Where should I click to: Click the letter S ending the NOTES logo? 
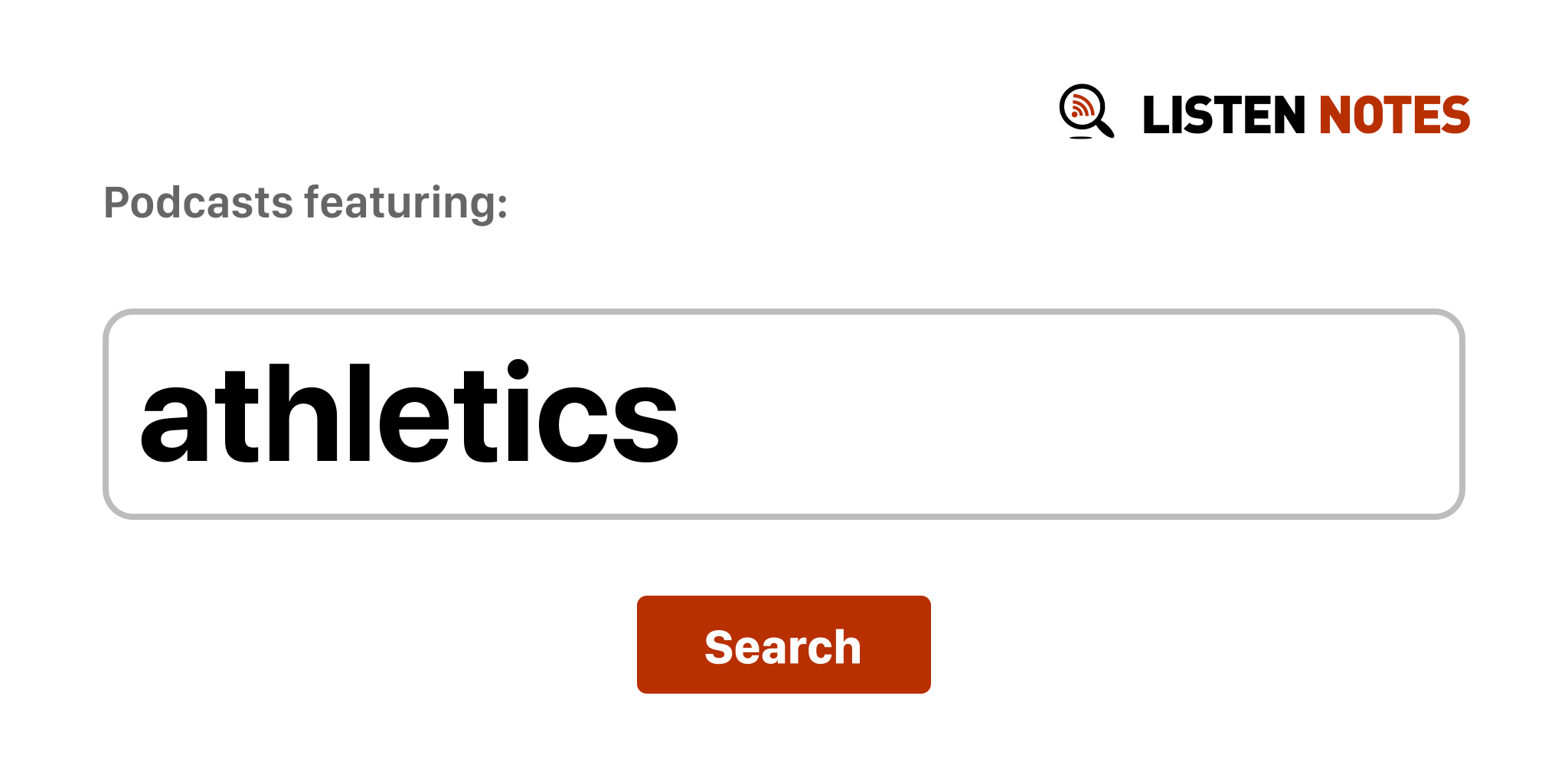click(x=1455, y=116)
